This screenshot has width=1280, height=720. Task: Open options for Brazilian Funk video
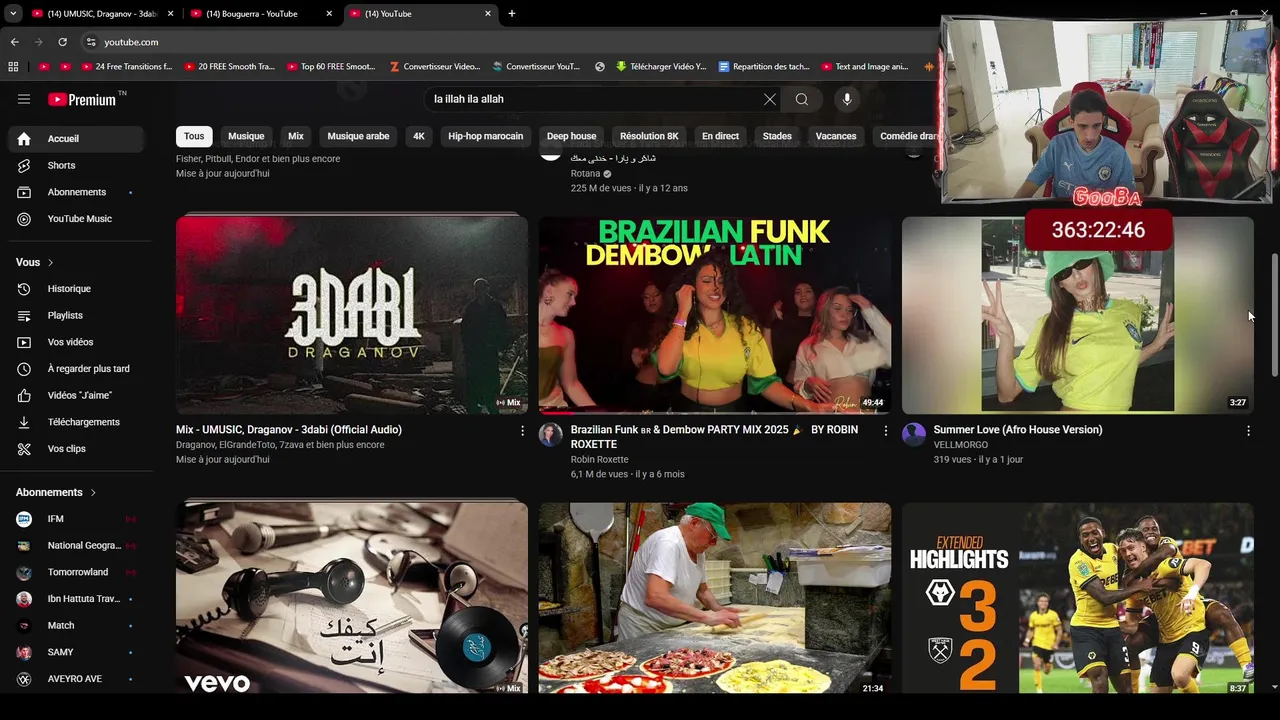pos(885,431)
